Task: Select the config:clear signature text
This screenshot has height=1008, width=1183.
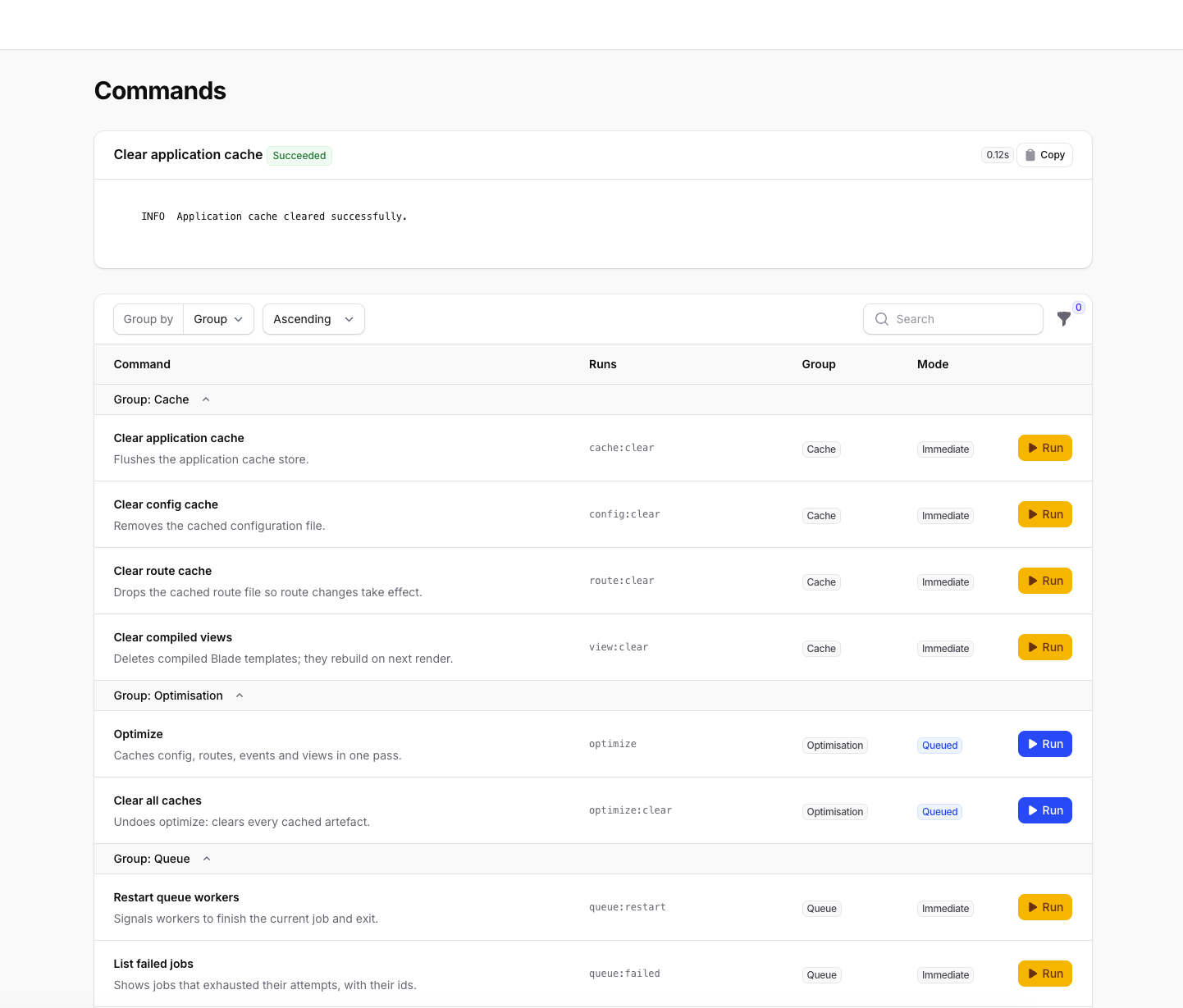Action: pos(624,514)
